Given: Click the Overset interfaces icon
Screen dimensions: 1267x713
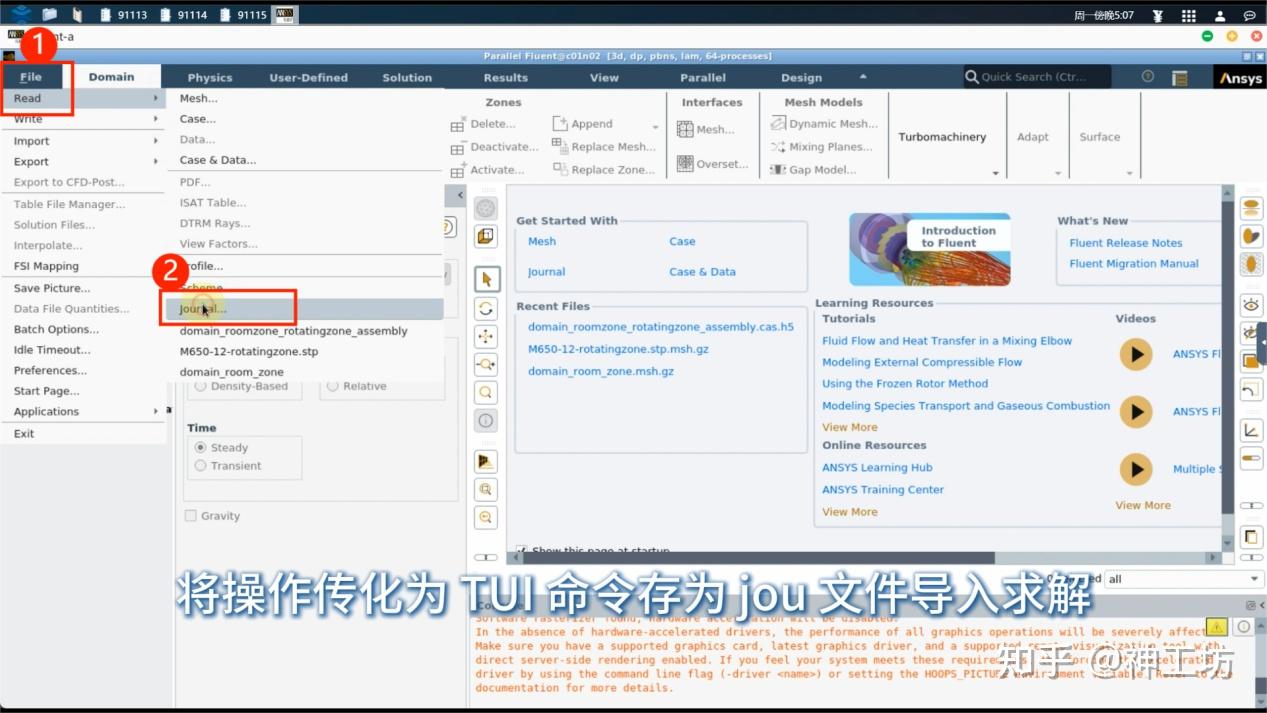Looking at the screenshot, I should pos(685,163).
